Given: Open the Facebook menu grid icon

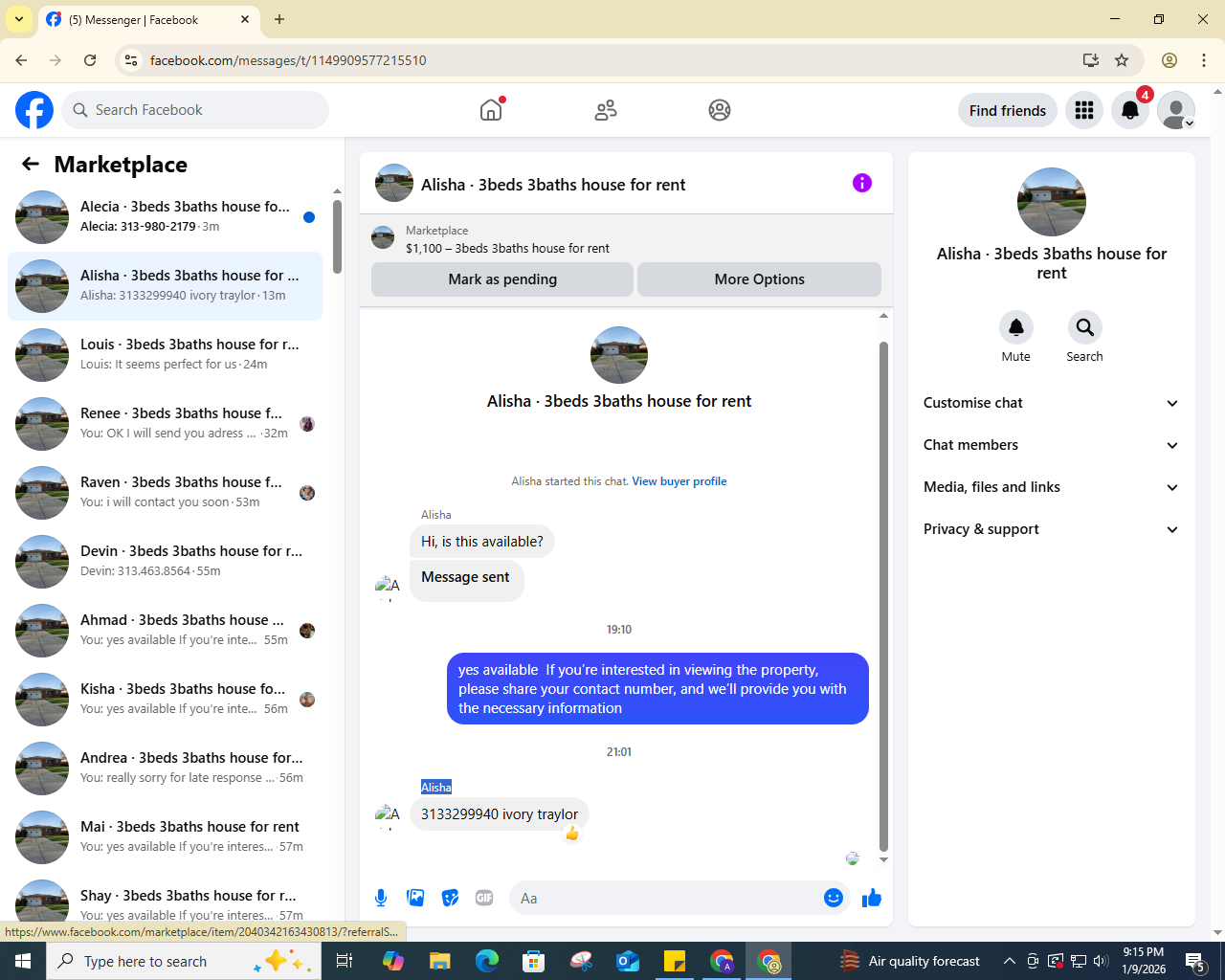Looking at the screenshot, I should [x=1084, y=110].
